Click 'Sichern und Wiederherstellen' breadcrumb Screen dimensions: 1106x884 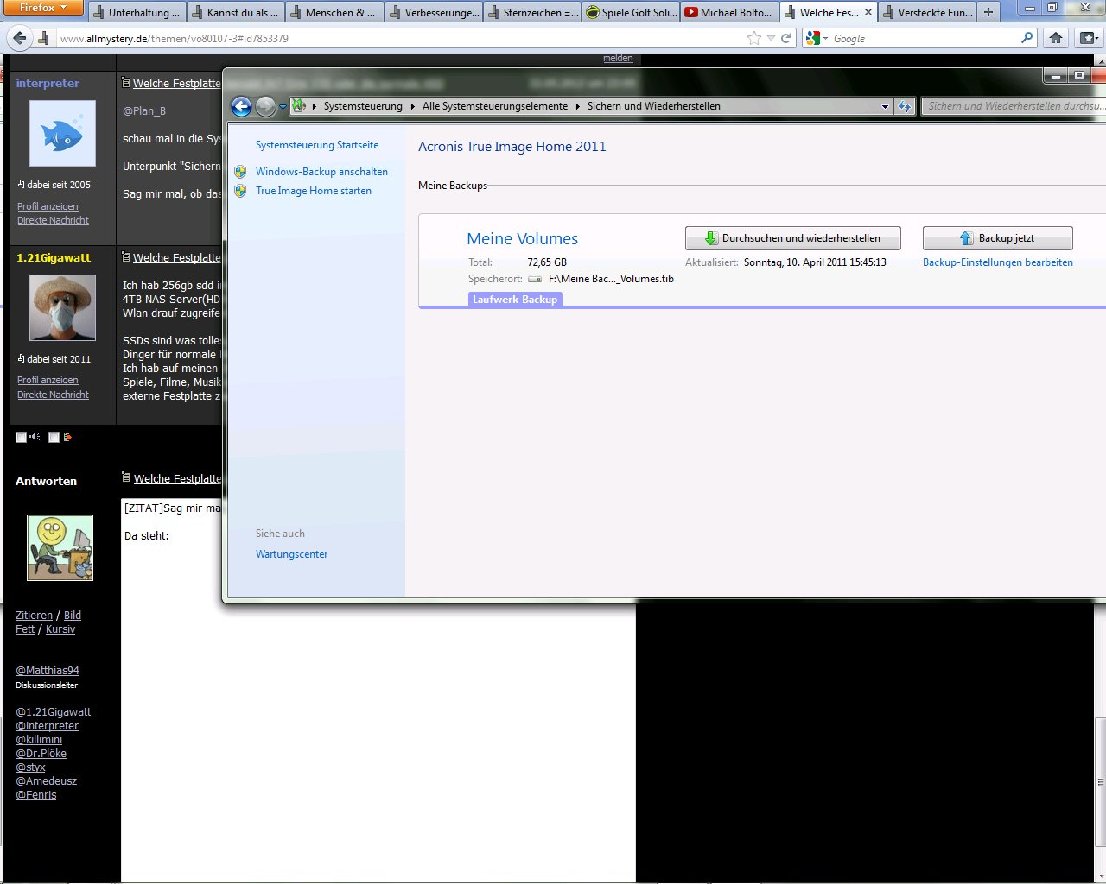(x=653, y=107)
